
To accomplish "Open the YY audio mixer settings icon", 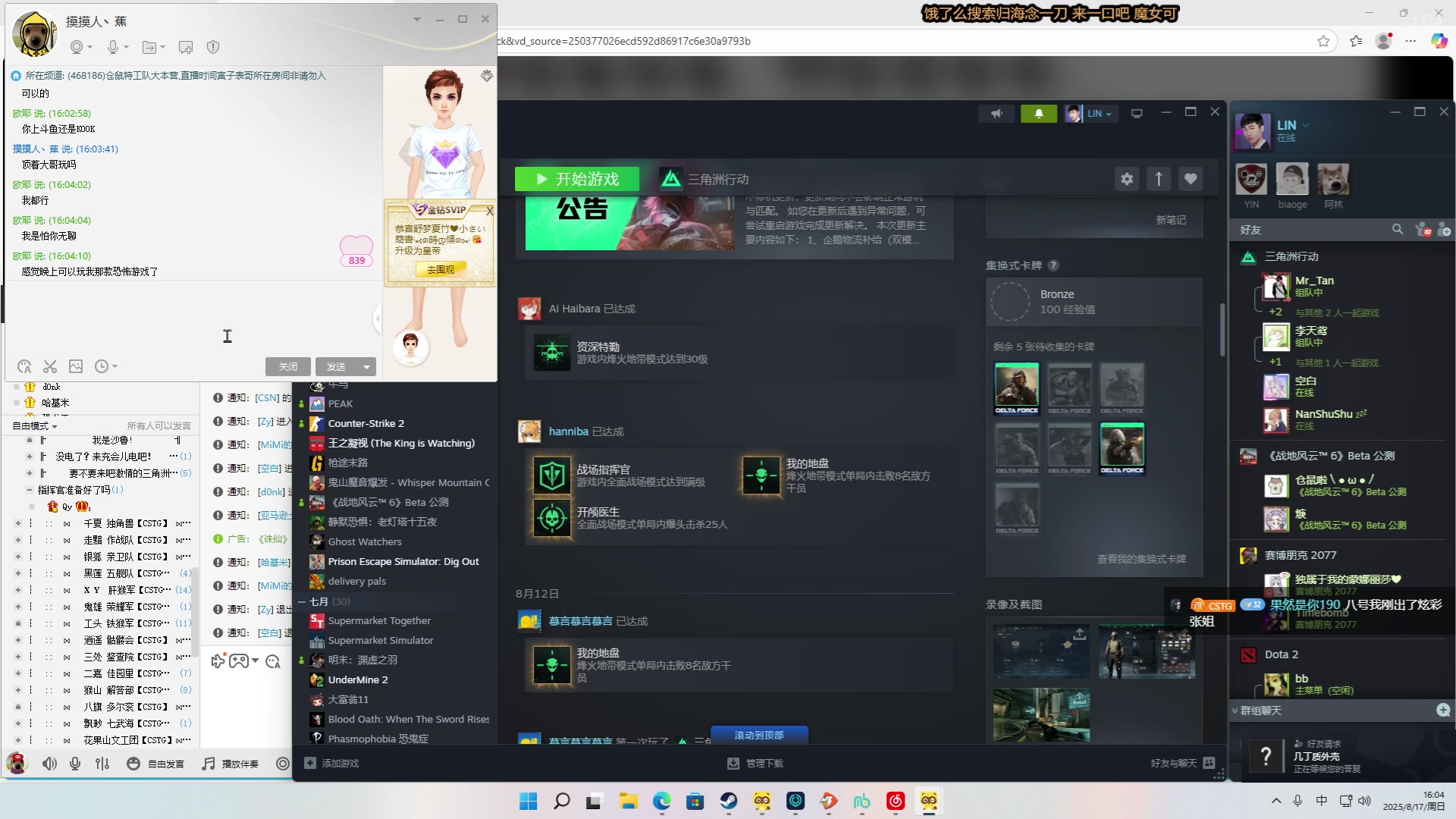I will (x=102, y=764).
